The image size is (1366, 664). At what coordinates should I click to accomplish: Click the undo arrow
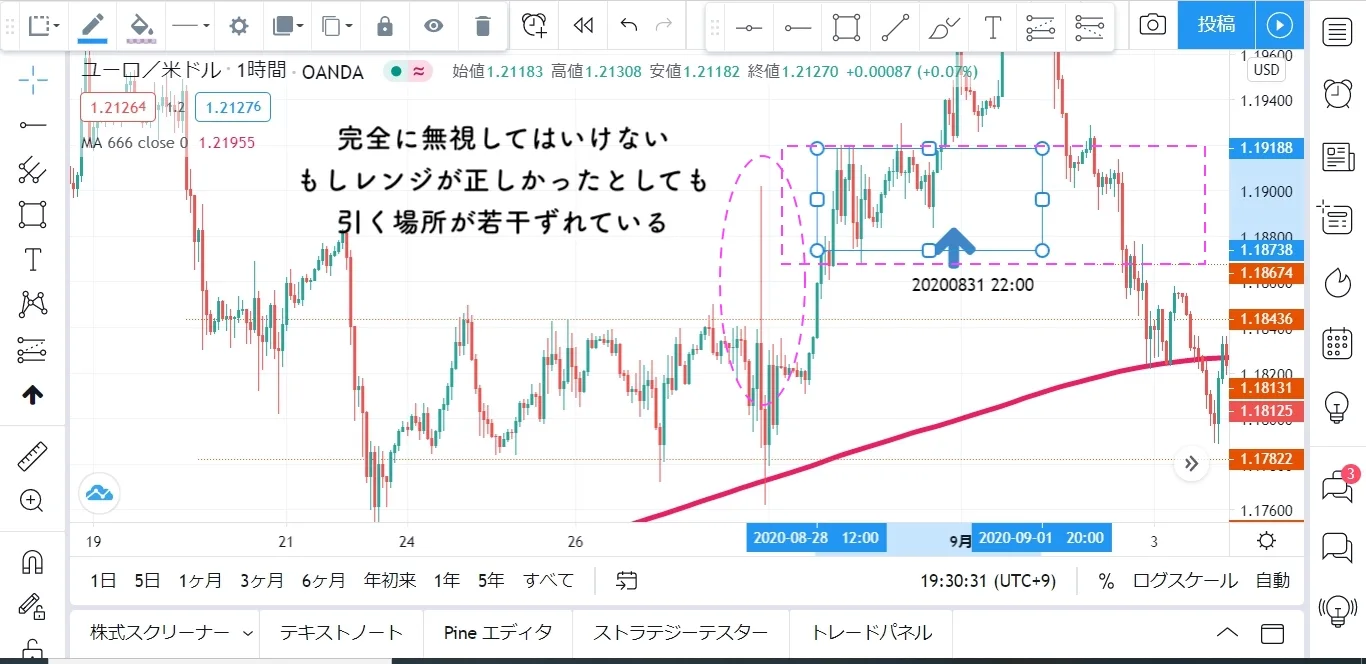click(x=628, y=25)
